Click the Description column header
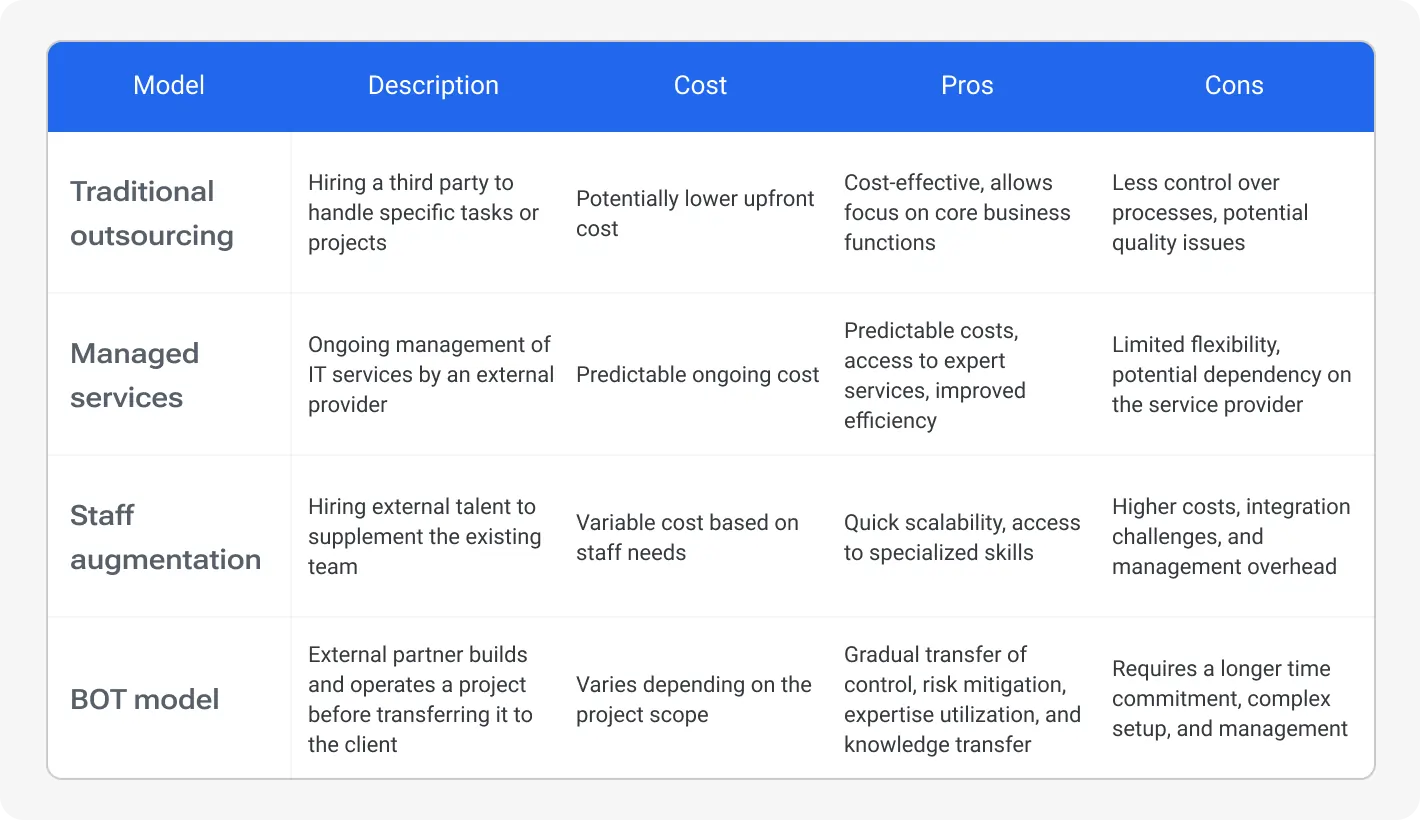The width and height of the screenshot is (1420, 820). (x=433, y=85)
